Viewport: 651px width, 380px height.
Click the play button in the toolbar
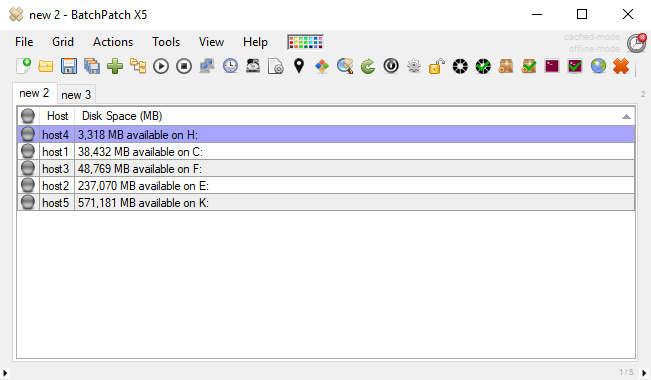[x=161, y=66]
